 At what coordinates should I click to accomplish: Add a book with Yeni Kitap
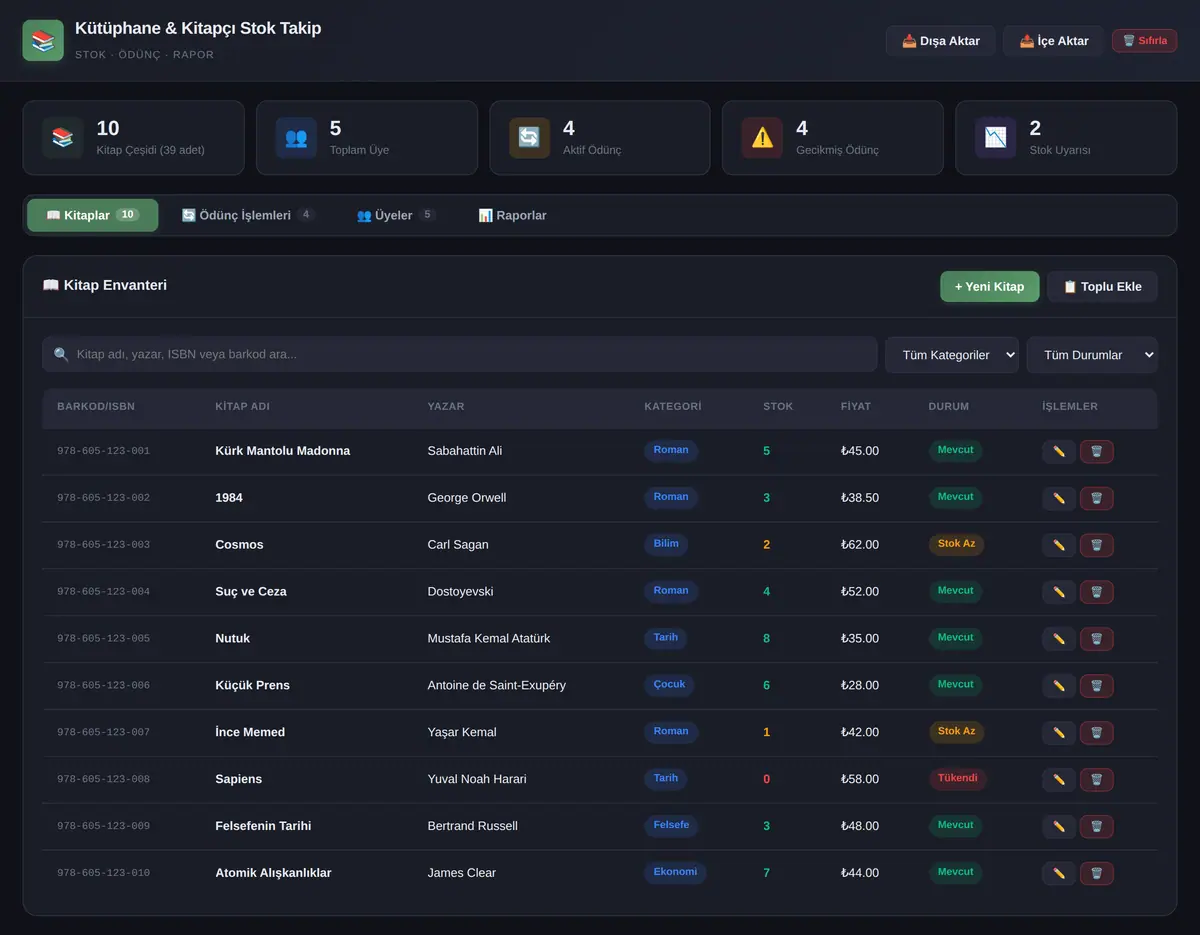coord(990,286)
